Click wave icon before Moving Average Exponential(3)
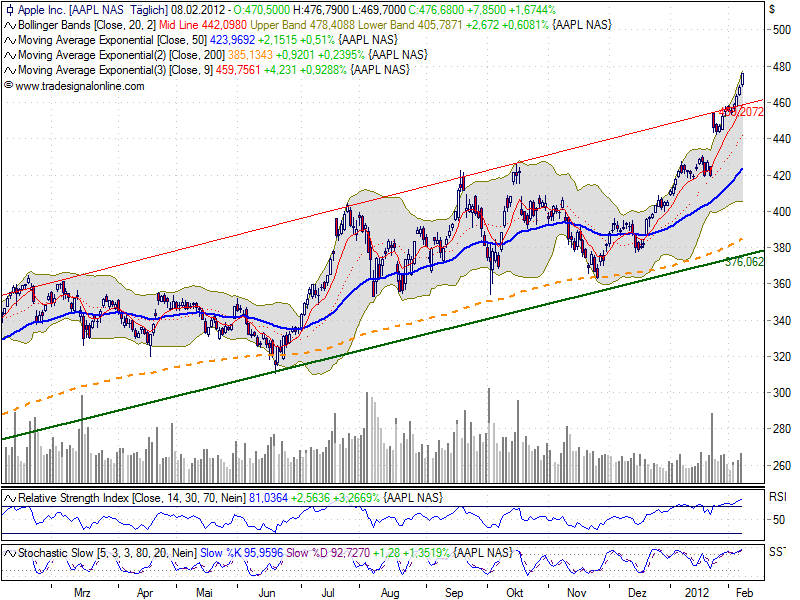Screen dimensions: 800x600 (10, 70)
